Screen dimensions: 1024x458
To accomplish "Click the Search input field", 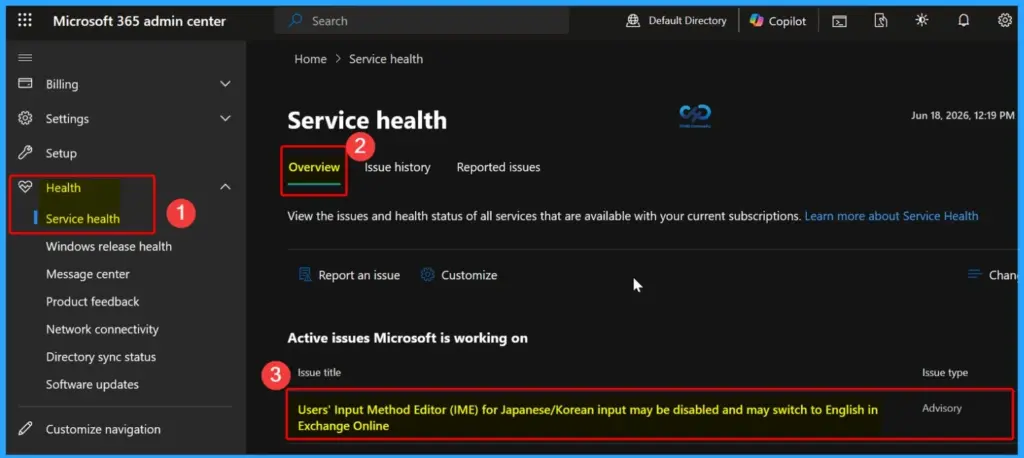I will click(x=421, y=21).
